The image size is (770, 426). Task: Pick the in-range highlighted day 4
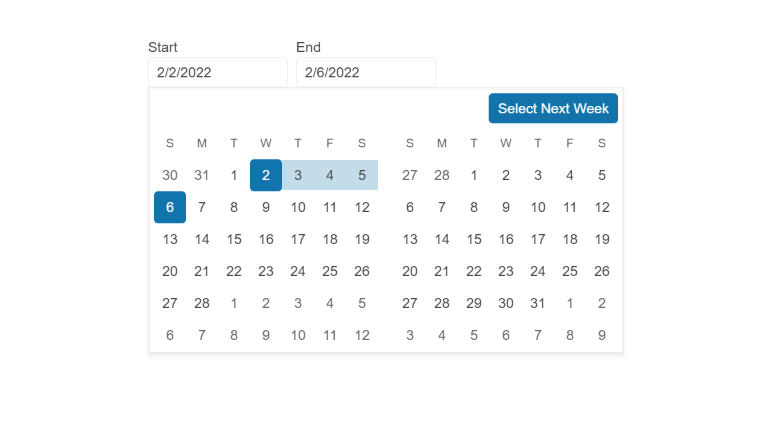pyautogui.click(x=330, y=175)
